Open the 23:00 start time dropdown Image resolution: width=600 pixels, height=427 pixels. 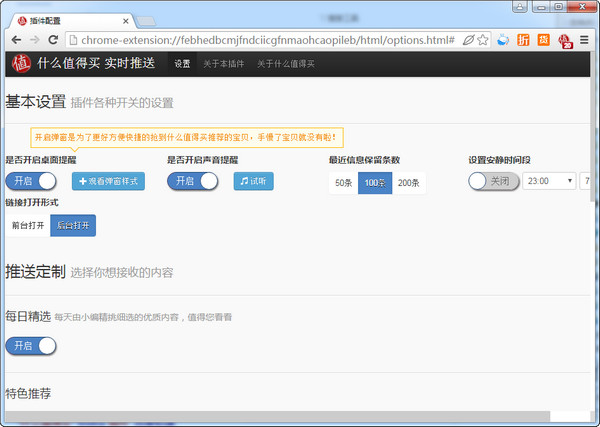[x=549, y=181]
